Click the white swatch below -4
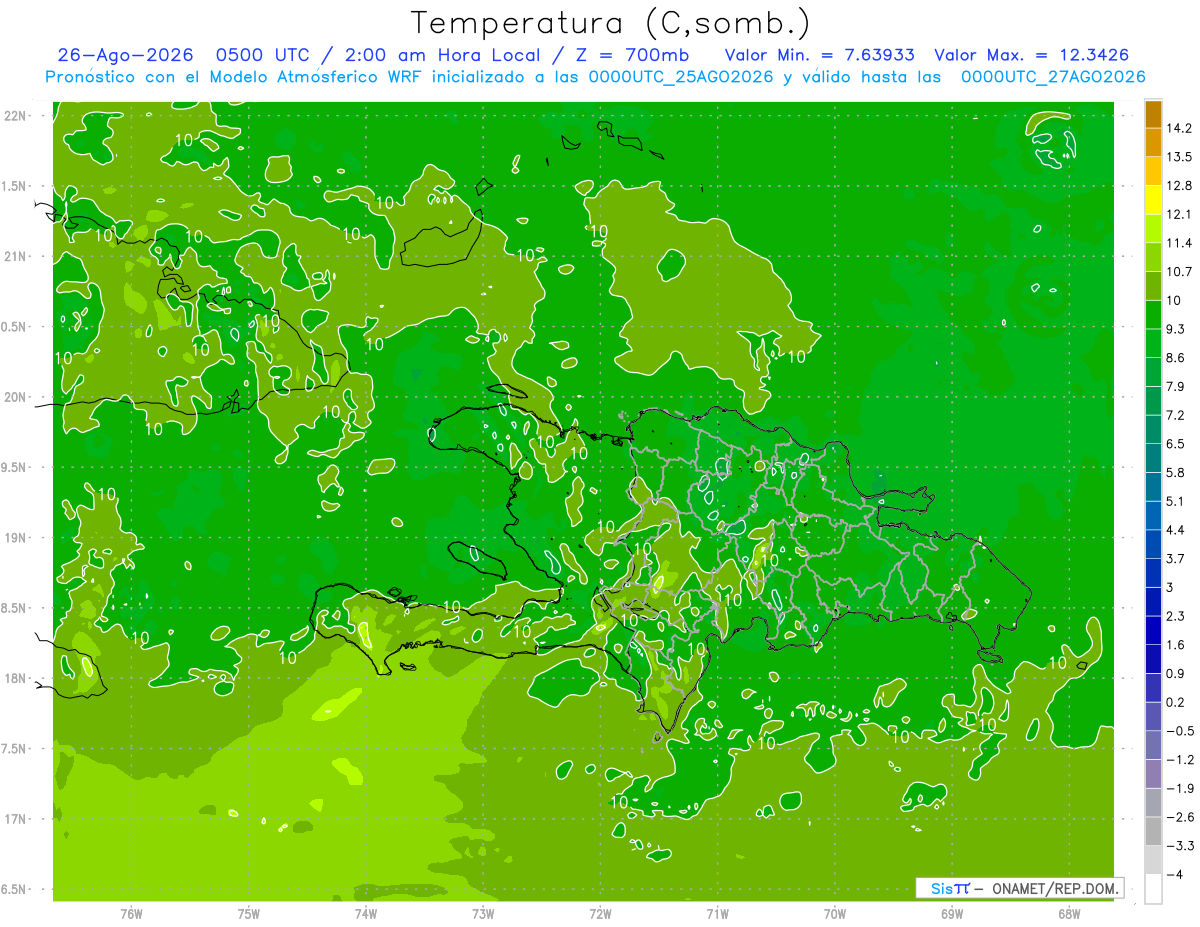 [1153, 889]
